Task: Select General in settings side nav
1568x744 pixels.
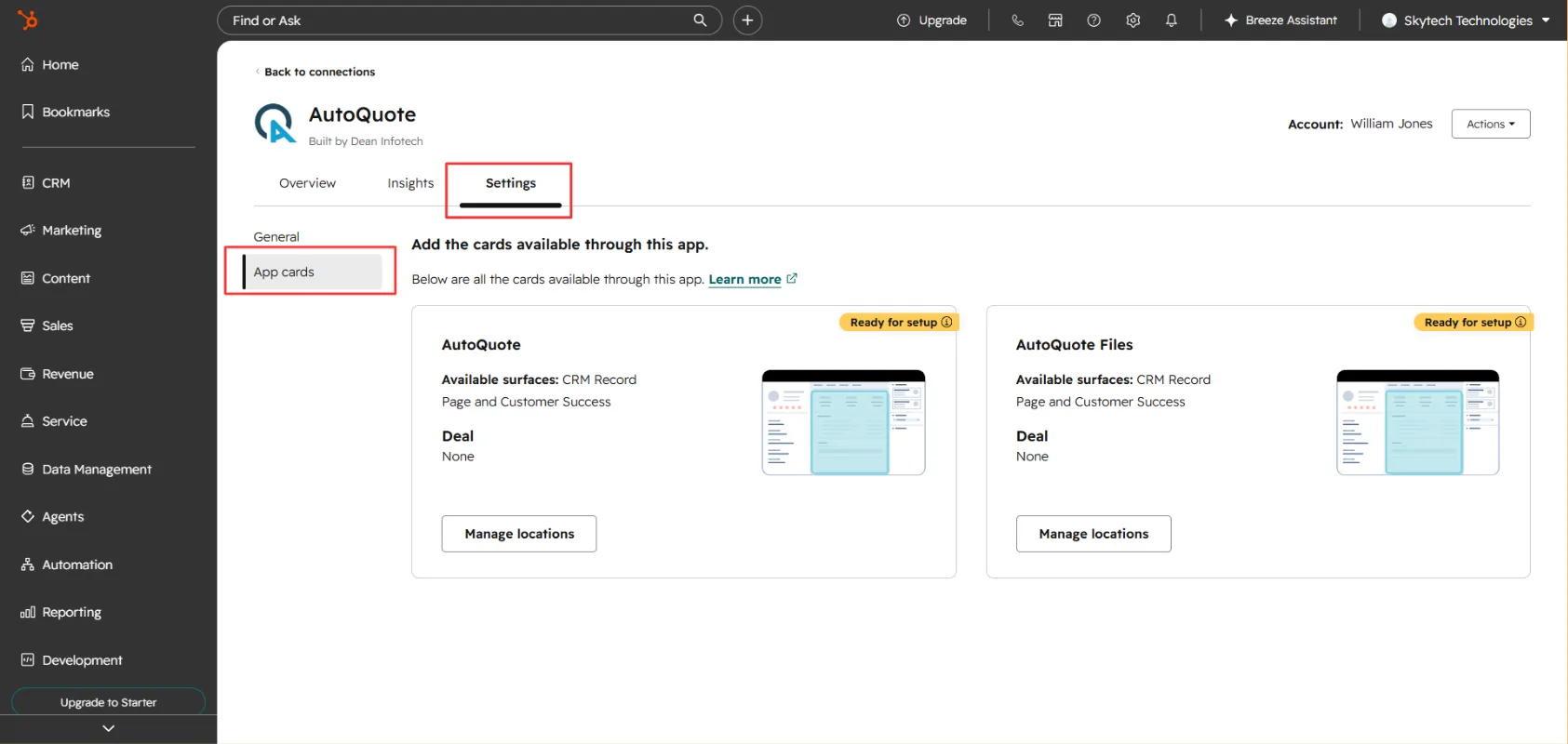Action: click(x=276, y=237)
